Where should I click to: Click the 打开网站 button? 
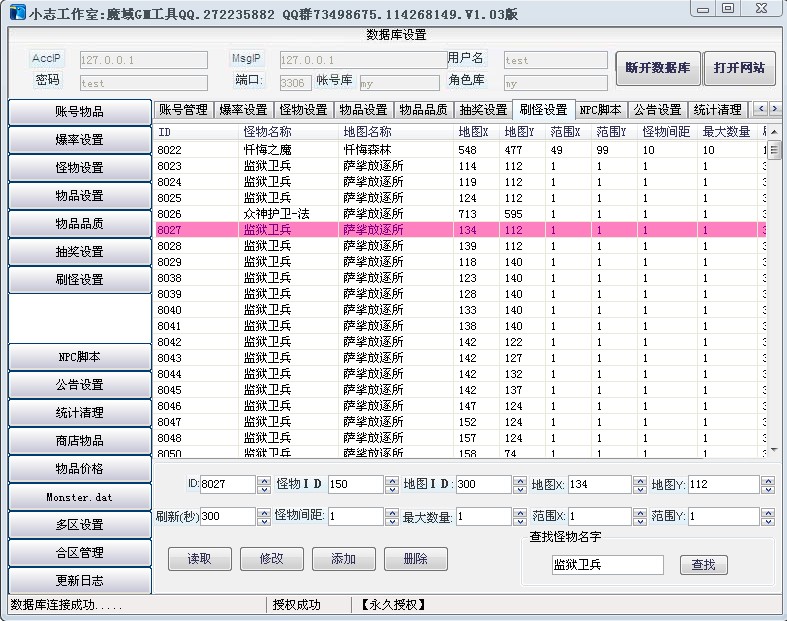click(x=739, y=69)
